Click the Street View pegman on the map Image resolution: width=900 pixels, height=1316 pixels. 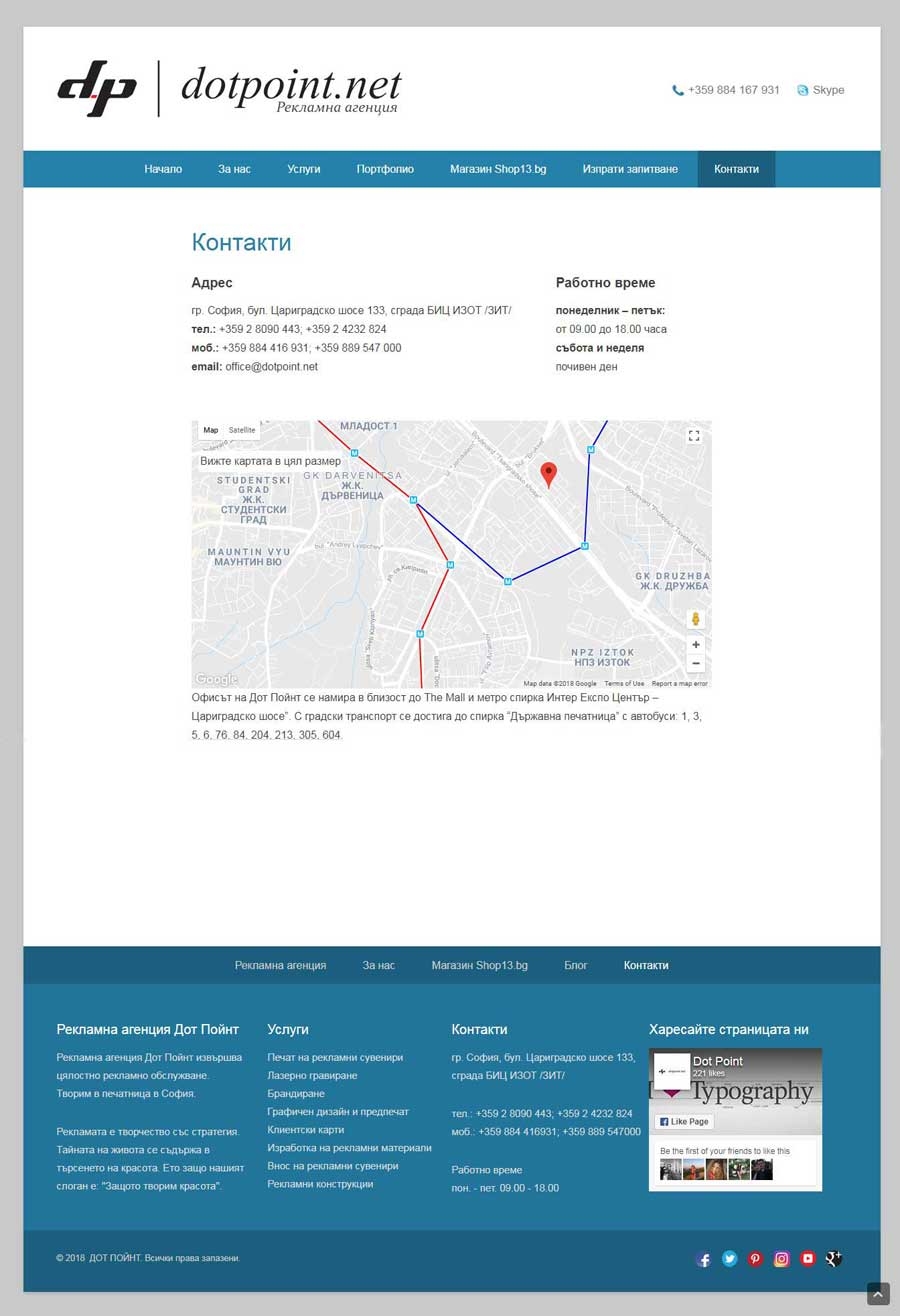[x=696, y=620]
